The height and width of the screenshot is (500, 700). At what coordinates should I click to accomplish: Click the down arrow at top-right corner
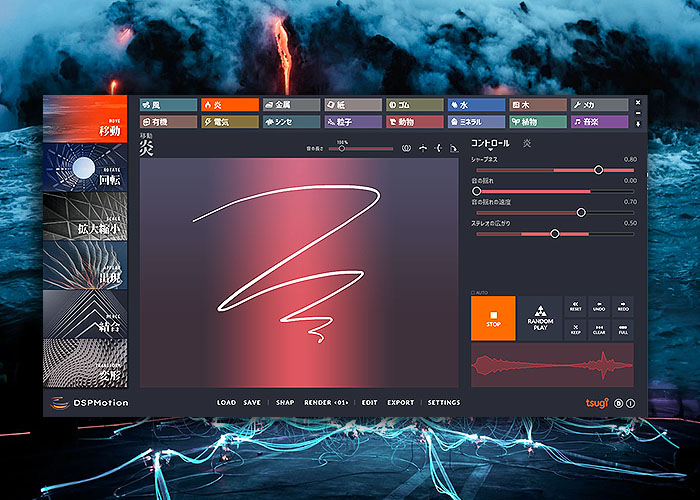pos(638,124)
